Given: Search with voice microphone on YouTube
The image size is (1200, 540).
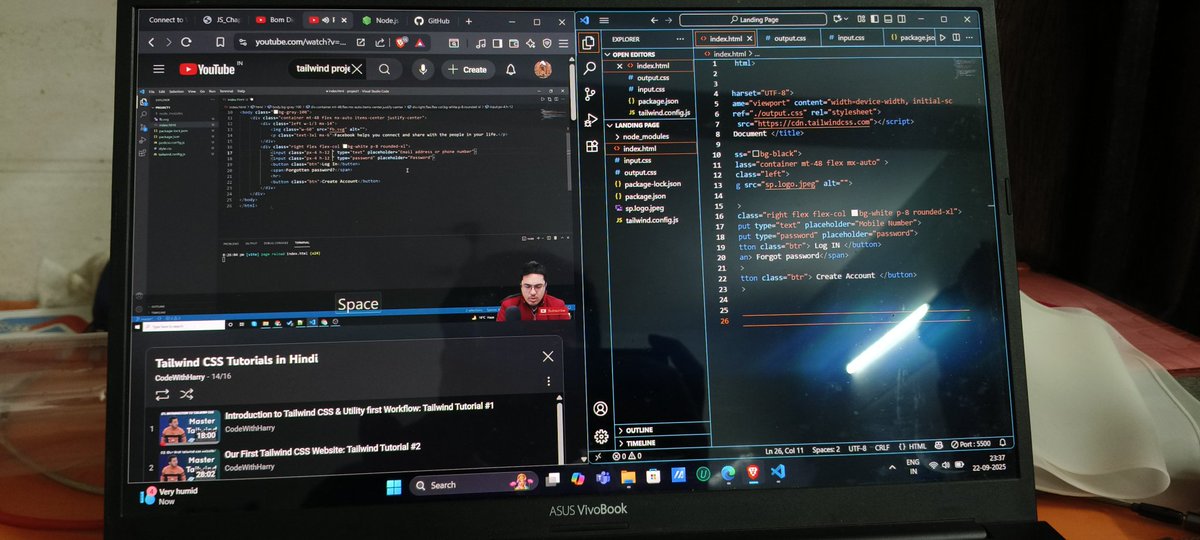Looking at the screenshot, I should (423, 69).
